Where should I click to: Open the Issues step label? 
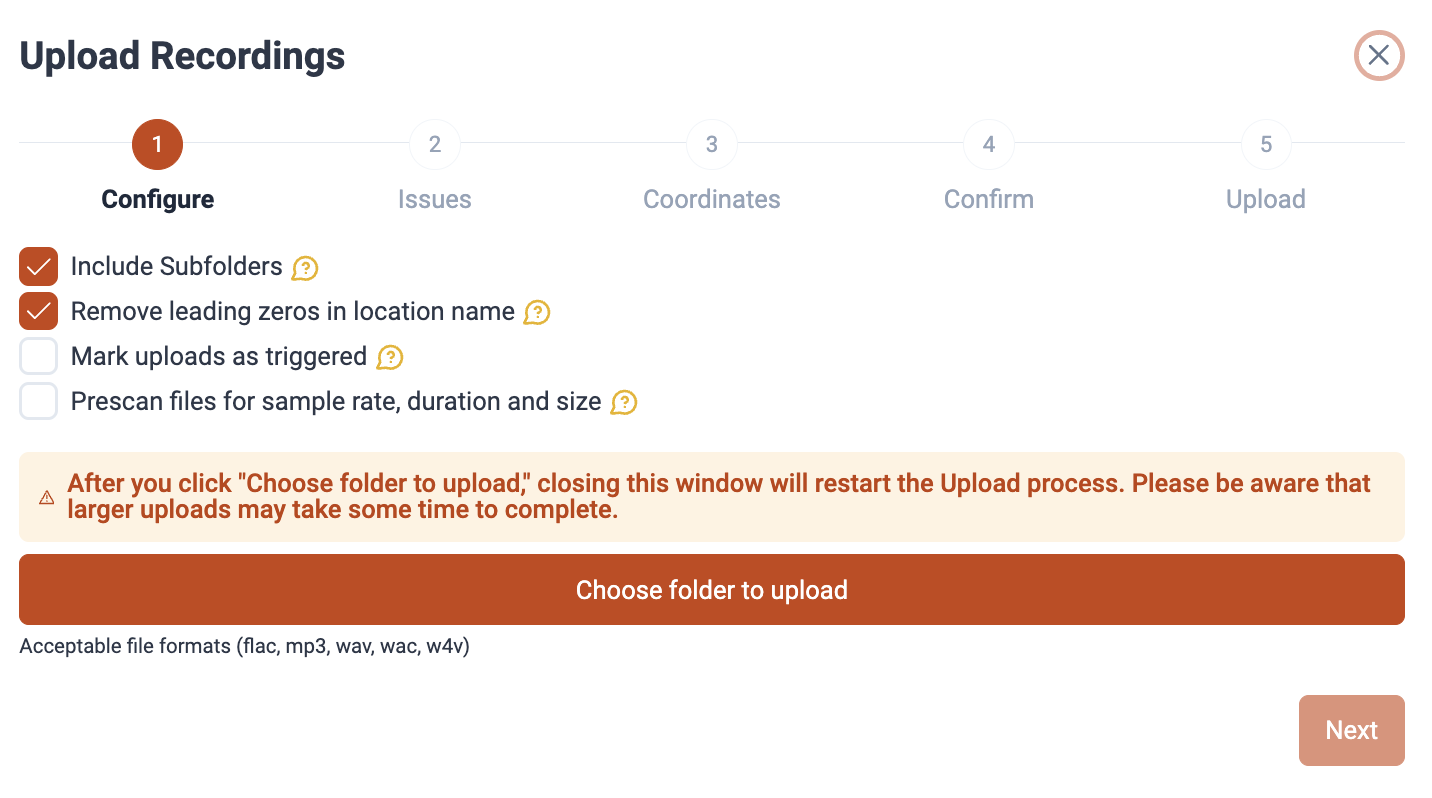coord(435,199)
